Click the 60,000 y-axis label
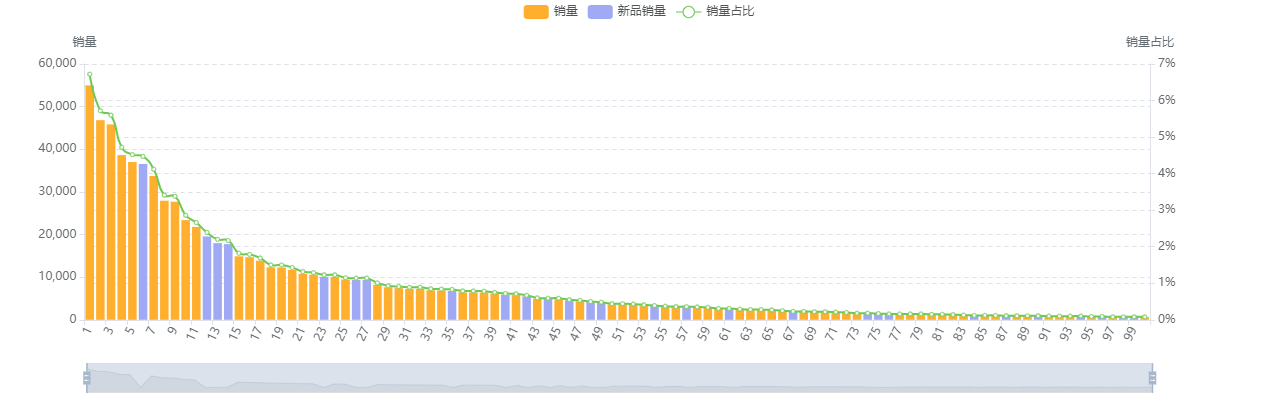Screen dimensions: 1278x400 tap(58, 63)
